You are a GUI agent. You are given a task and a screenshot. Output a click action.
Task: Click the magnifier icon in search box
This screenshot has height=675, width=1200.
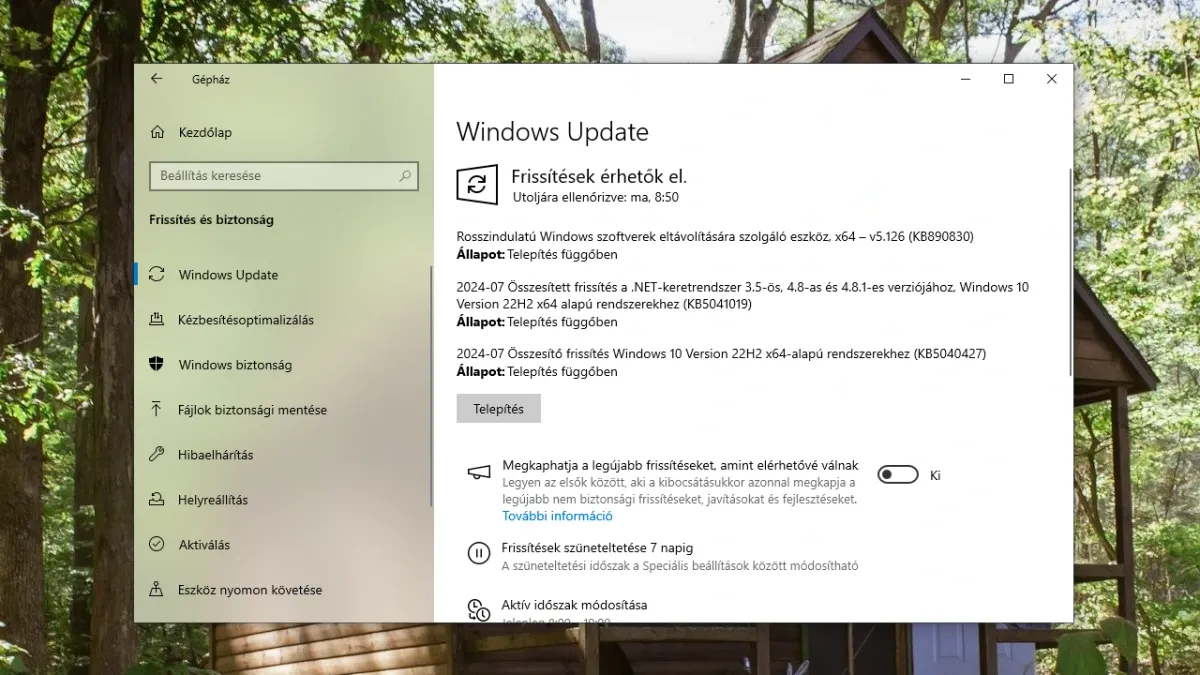pos(405,176)
